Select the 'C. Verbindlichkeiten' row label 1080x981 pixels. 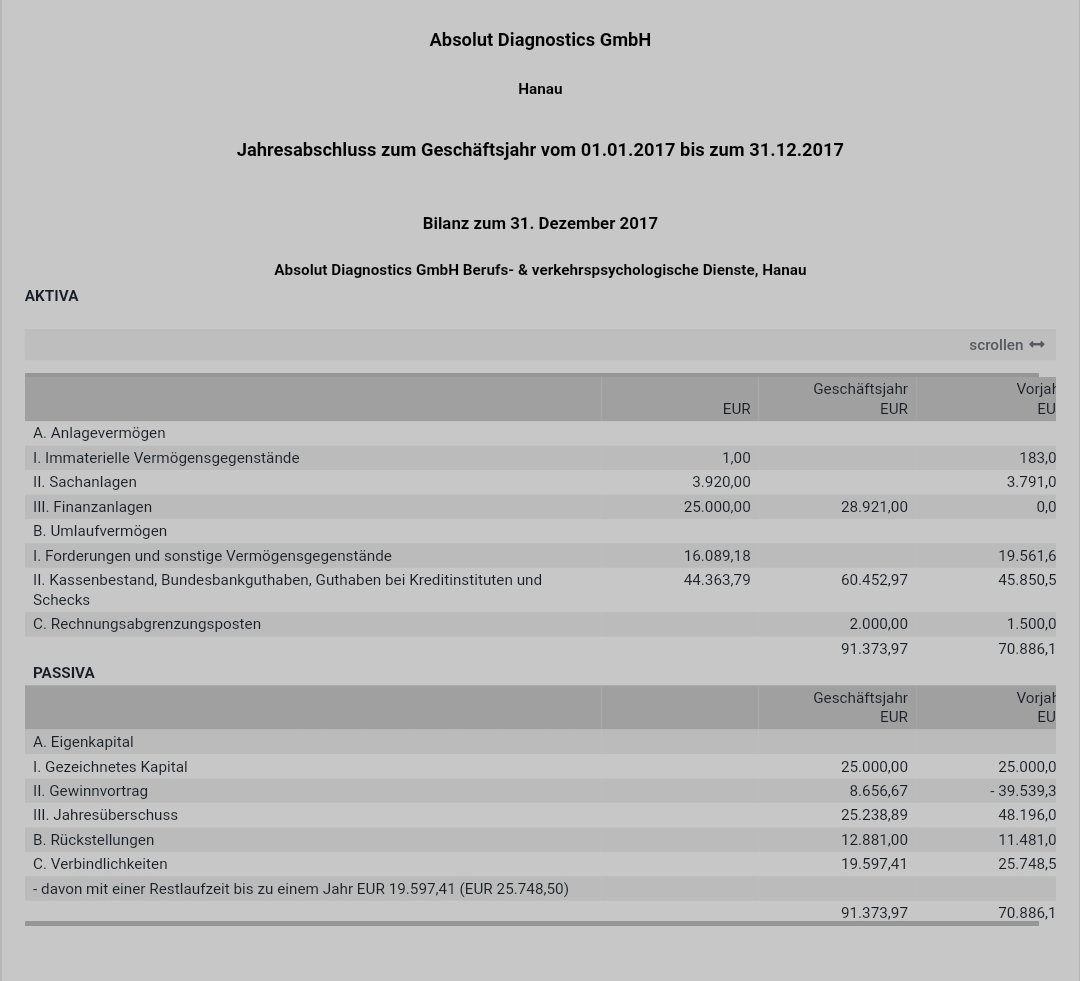(100, 864)
